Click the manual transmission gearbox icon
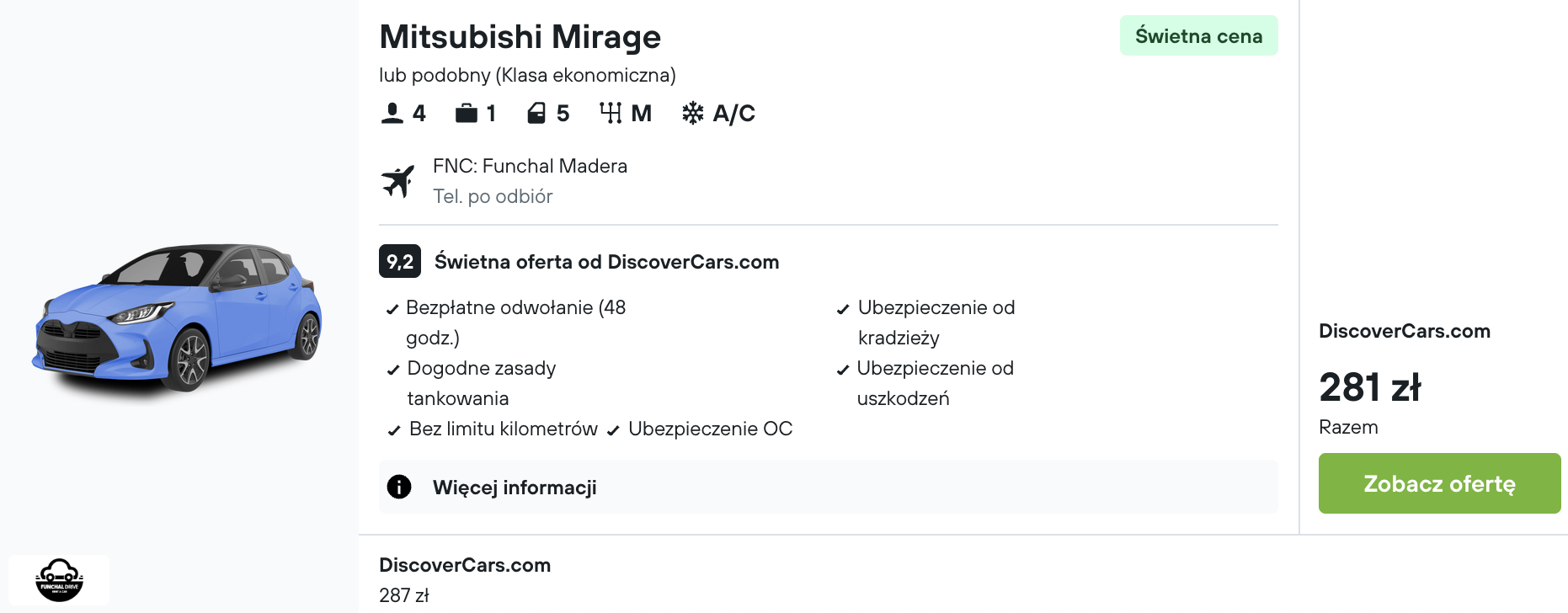Viewport: 1568px width, 613px height. 611,113
